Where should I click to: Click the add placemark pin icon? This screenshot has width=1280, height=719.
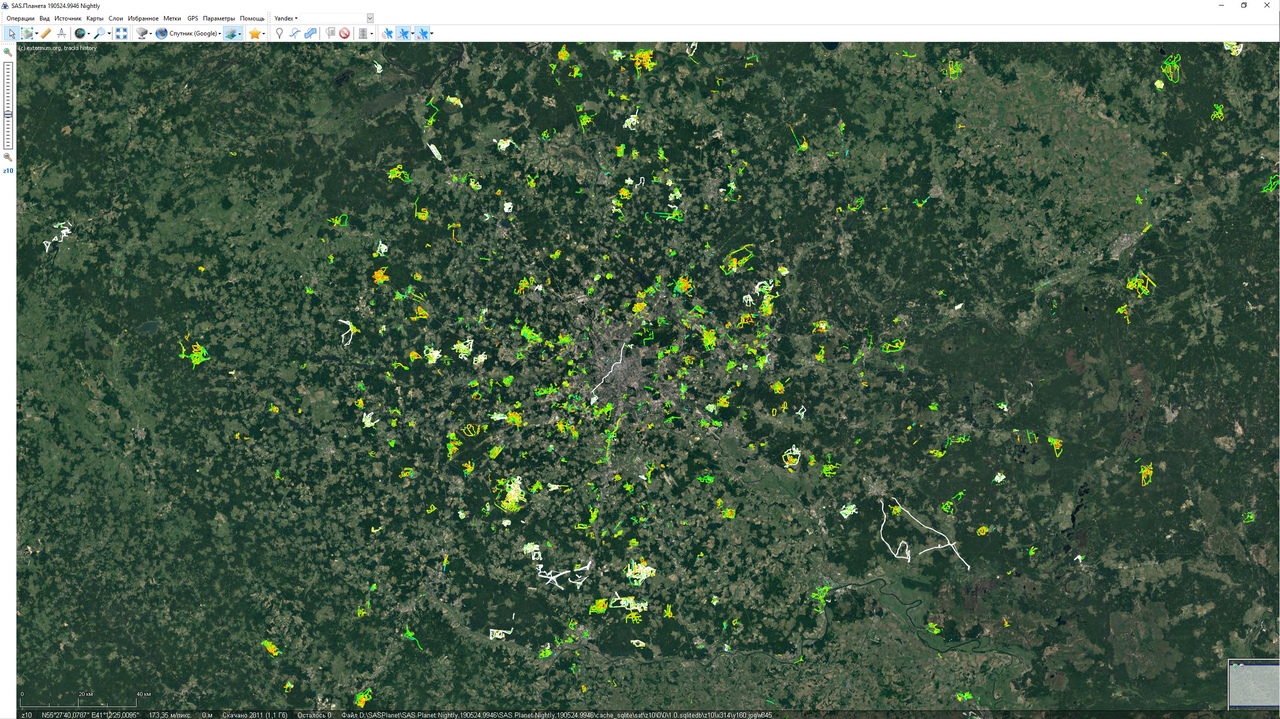[x=279, y=33]
